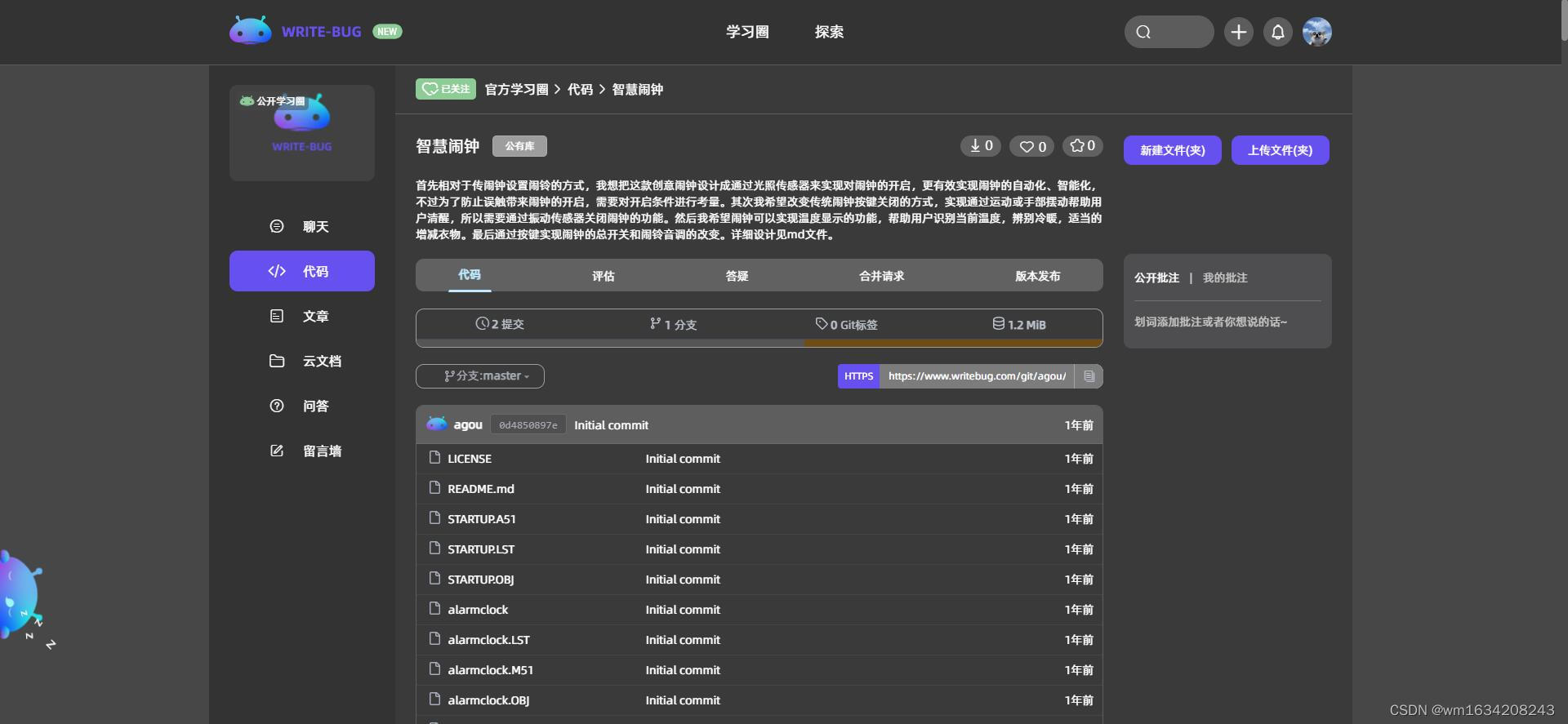Switch to the 代码 tab
This screenshot has width=1568, height=724.
pos(470,275)
